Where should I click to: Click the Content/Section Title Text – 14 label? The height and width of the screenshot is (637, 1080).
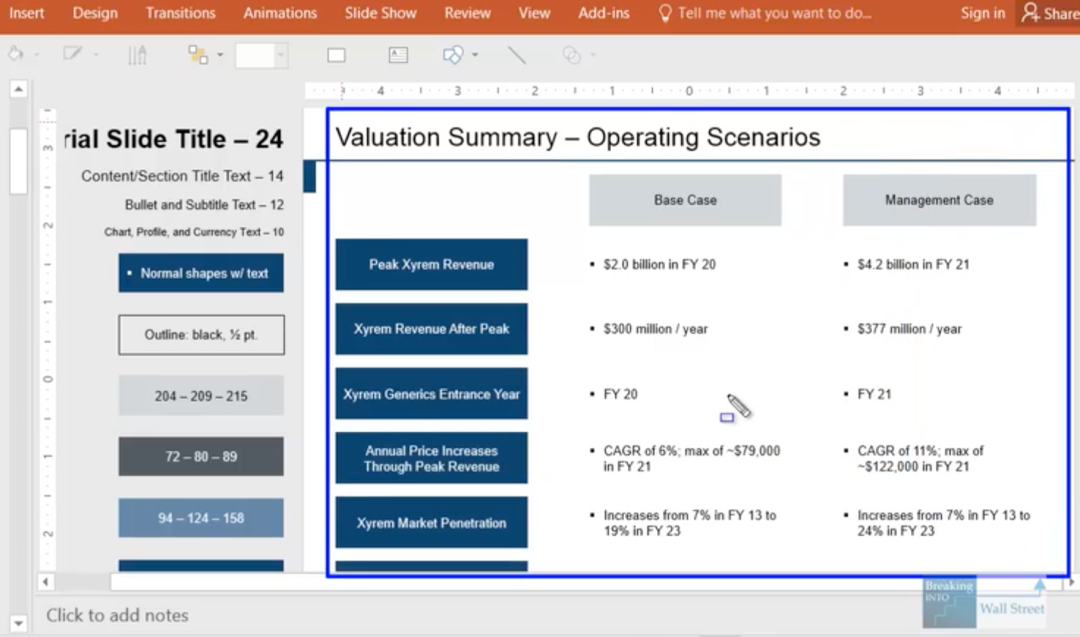182,176
